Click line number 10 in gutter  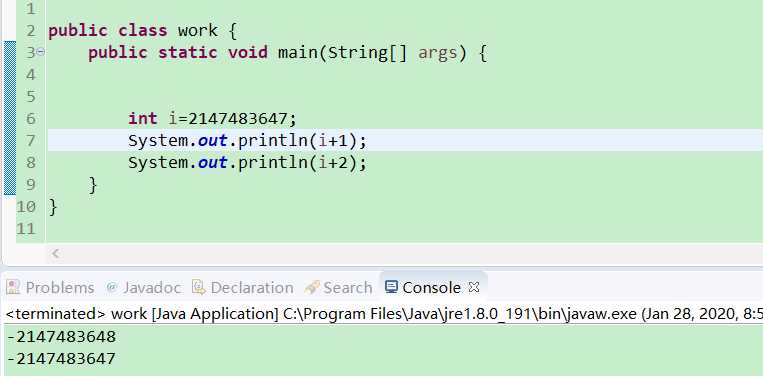[x=26, y=207]
